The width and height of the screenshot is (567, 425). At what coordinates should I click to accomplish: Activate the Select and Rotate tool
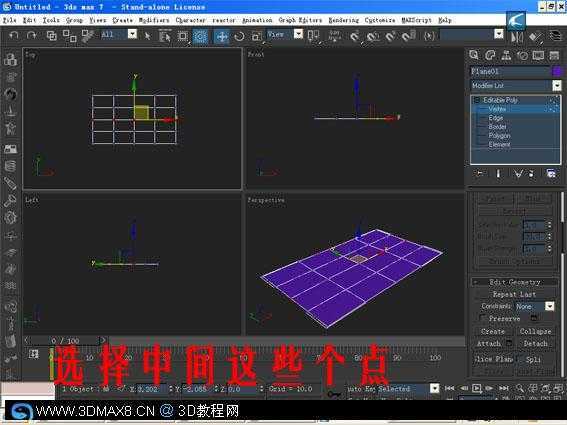tap(239, 36)
